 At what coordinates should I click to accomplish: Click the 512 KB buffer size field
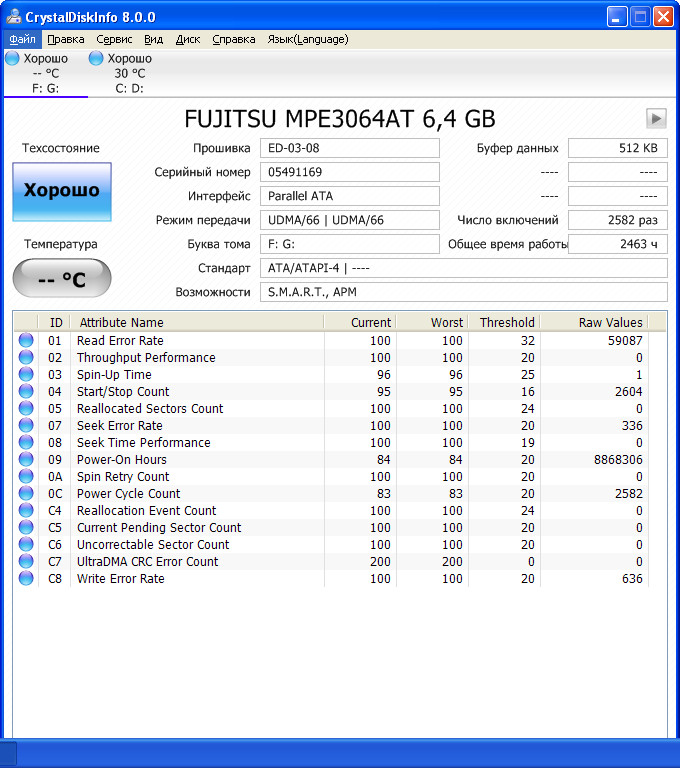[618, 148]
